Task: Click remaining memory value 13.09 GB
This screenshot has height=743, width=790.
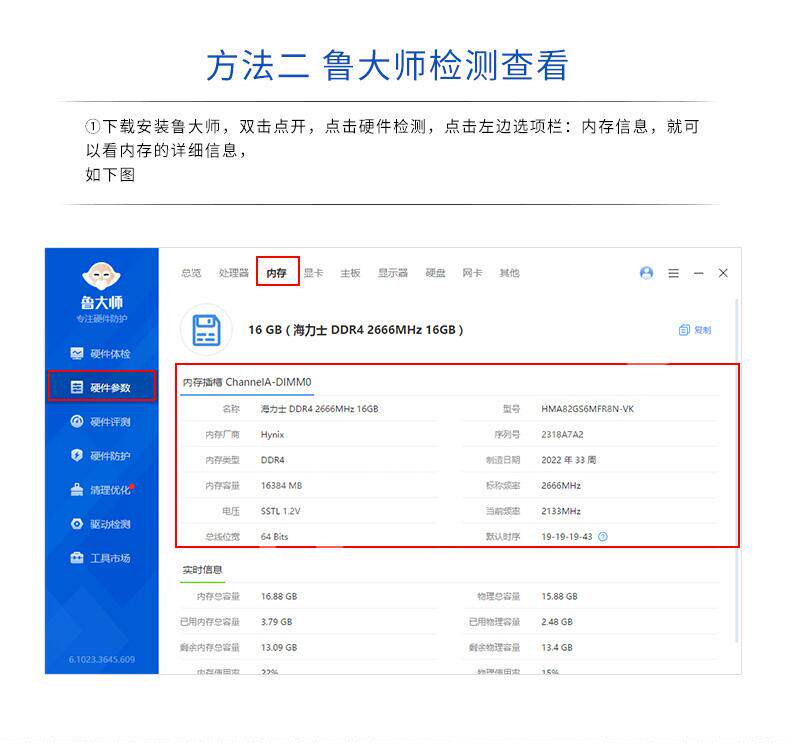Action: point(279,647)
